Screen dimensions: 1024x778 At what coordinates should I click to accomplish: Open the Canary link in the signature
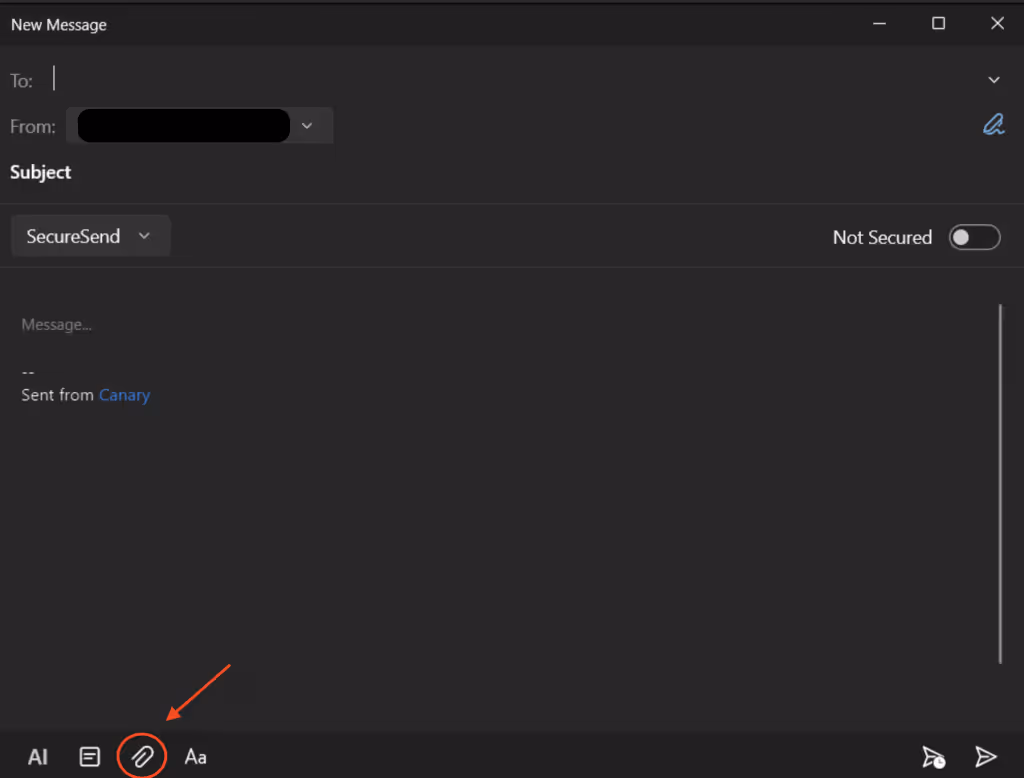tap(124, 395)
